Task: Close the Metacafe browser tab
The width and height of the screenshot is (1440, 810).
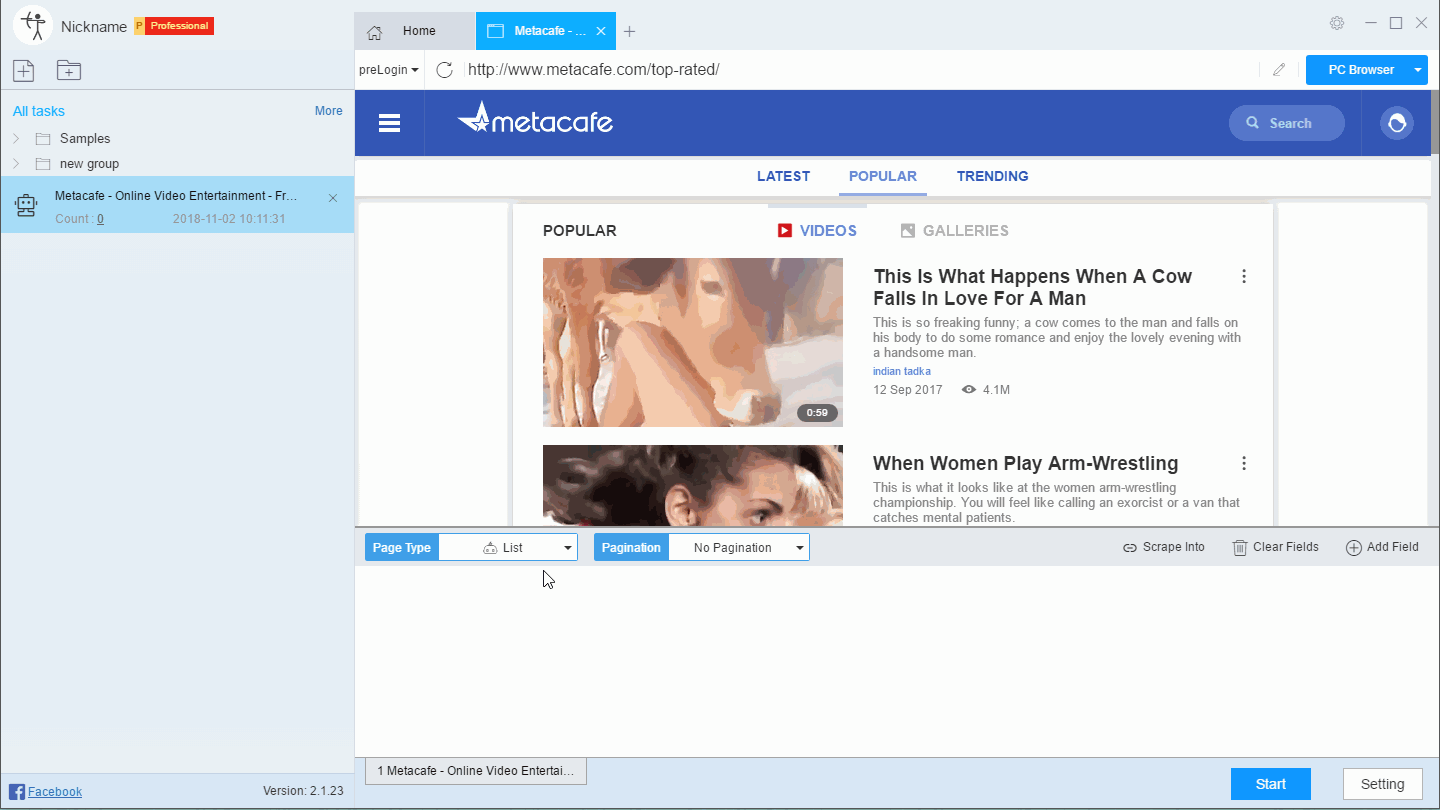Action: pos(601,31)
